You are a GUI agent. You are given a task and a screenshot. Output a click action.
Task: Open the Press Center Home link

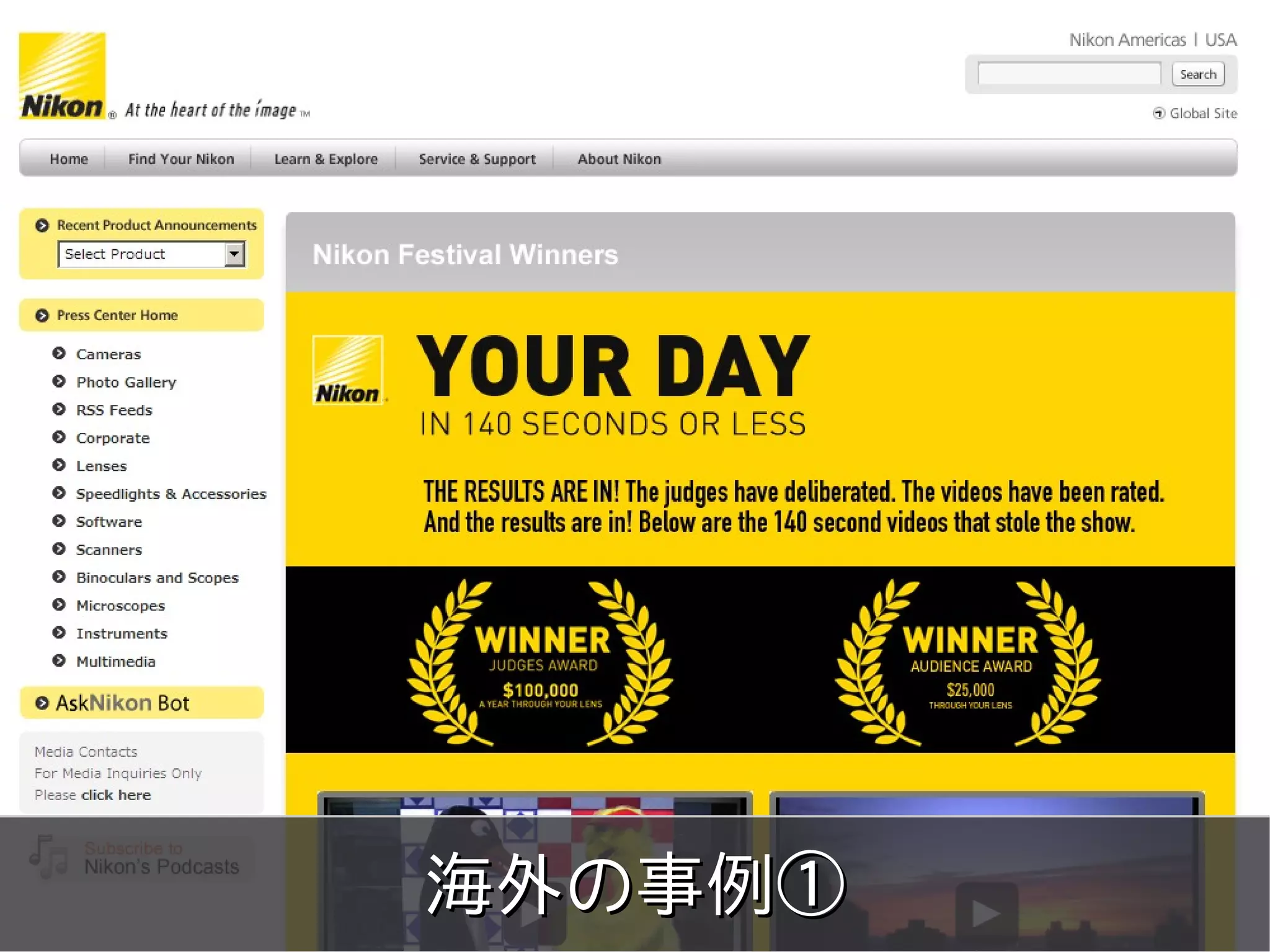point(117,316)
